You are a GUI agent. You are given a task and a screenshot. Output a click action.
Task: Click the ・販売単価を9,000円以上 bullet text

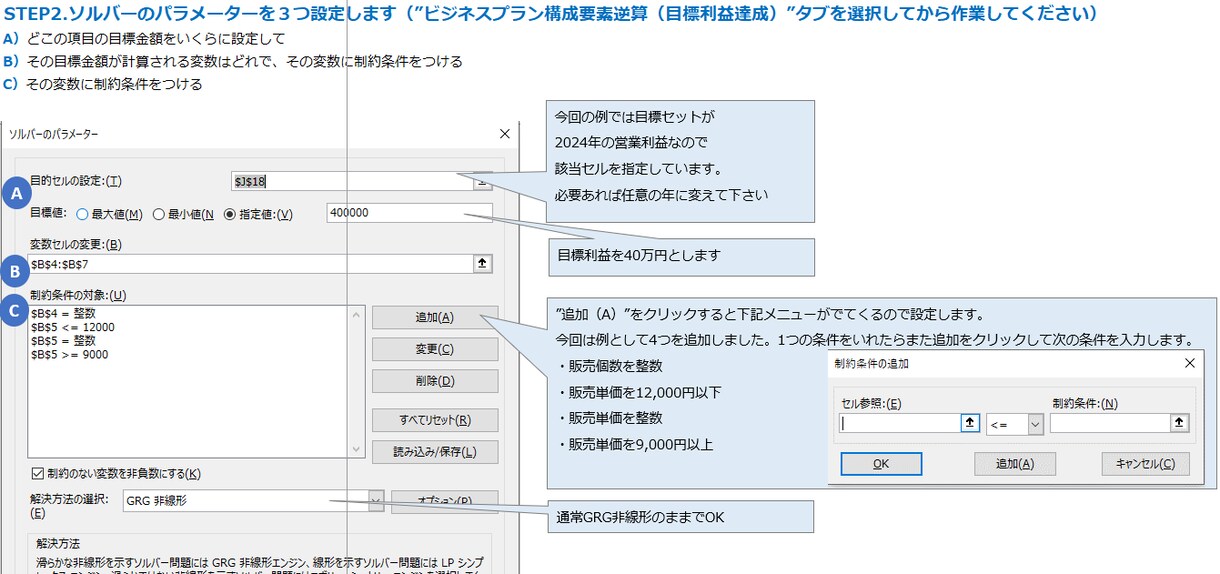634,444
